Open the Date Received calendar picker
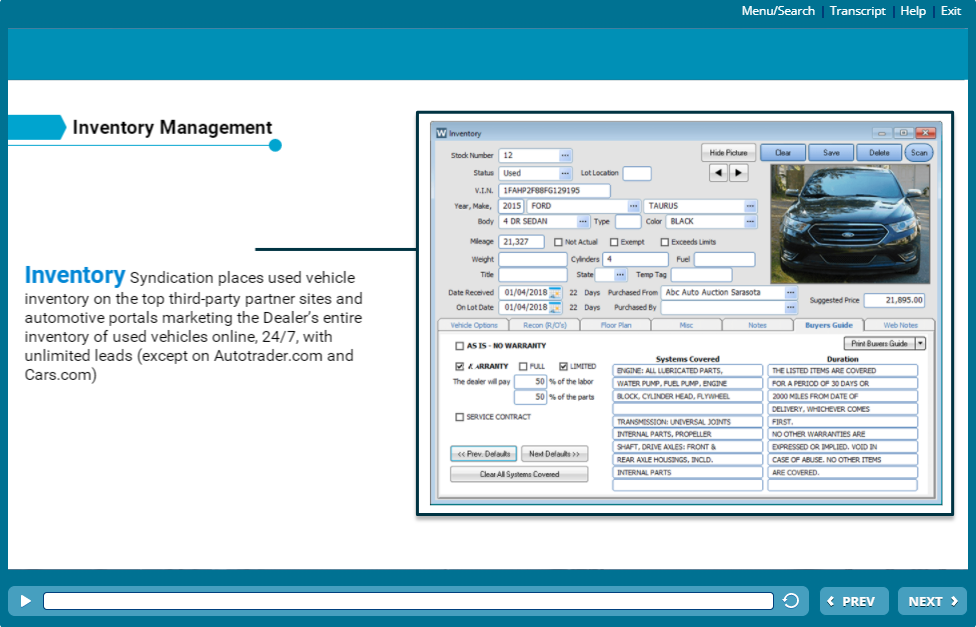The image size is (976, 627). coord(555,293)
